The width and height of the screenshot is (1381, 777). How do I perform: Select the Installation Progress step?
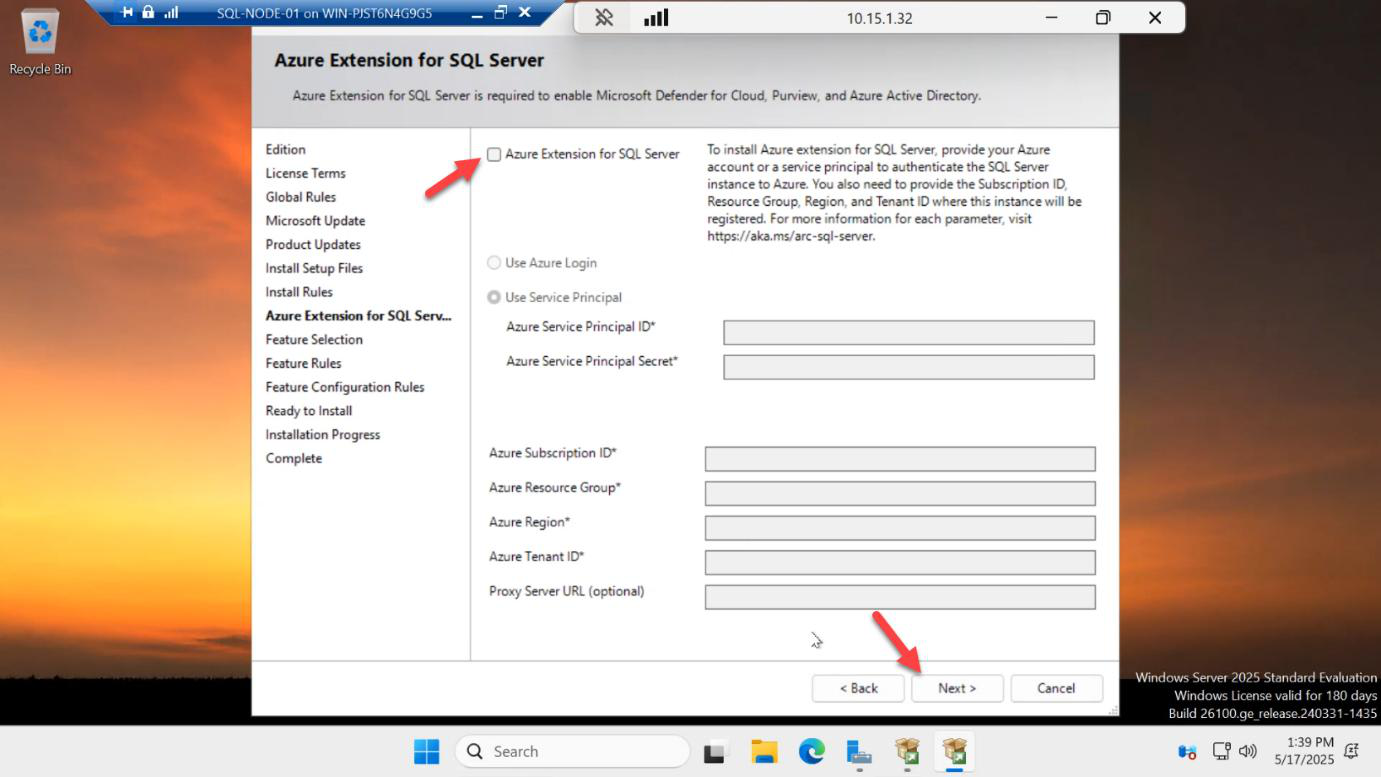click(x=323, y=435)
